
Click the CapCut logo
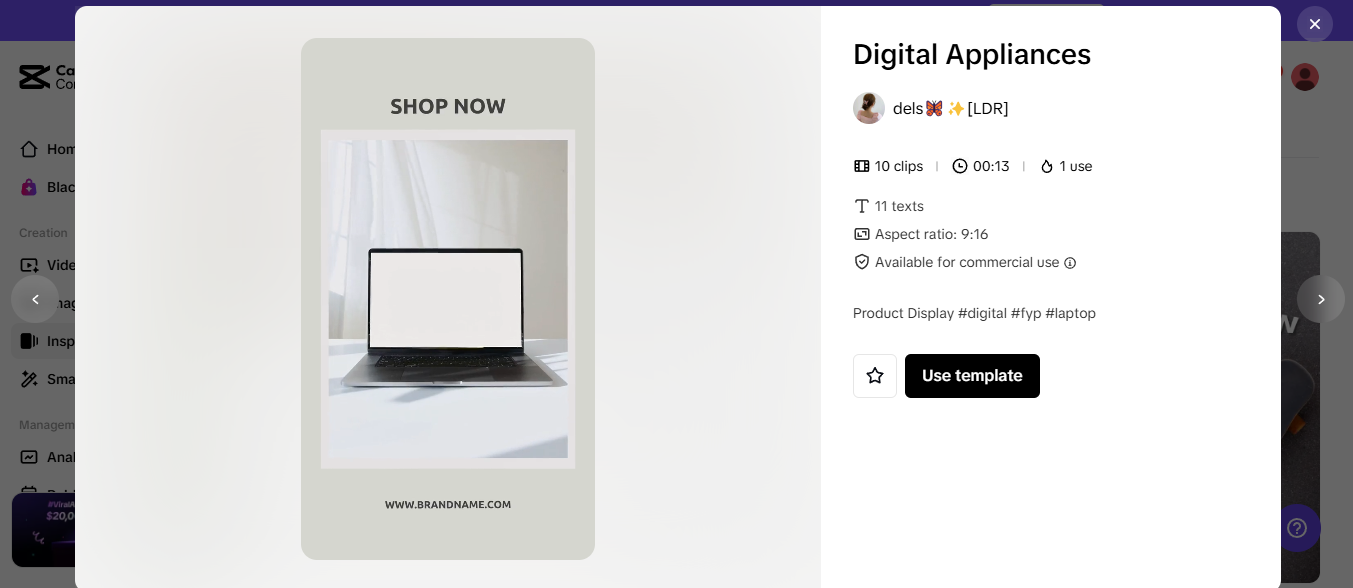tap(34, 77)
